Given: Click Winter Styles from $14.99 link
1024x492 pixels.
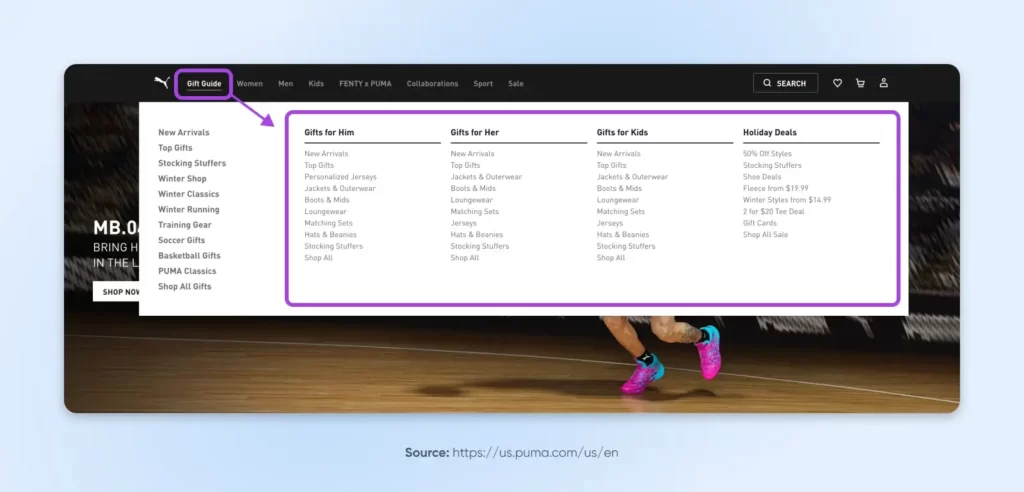Looking at the screenshot, I should click(787, 200).
